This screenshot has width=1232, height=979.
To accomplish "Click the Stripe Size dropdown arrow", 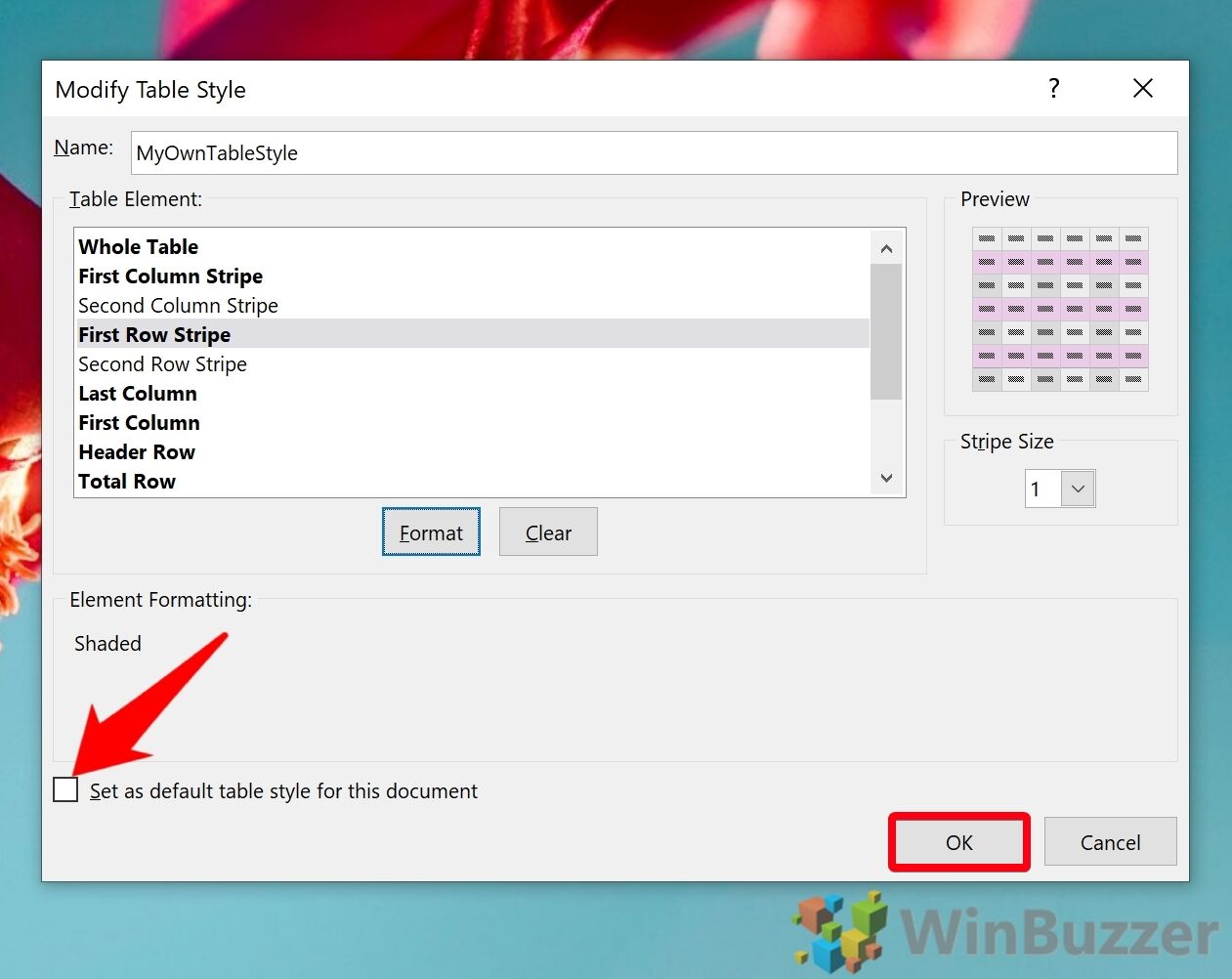I will [x=1076, y=489].
